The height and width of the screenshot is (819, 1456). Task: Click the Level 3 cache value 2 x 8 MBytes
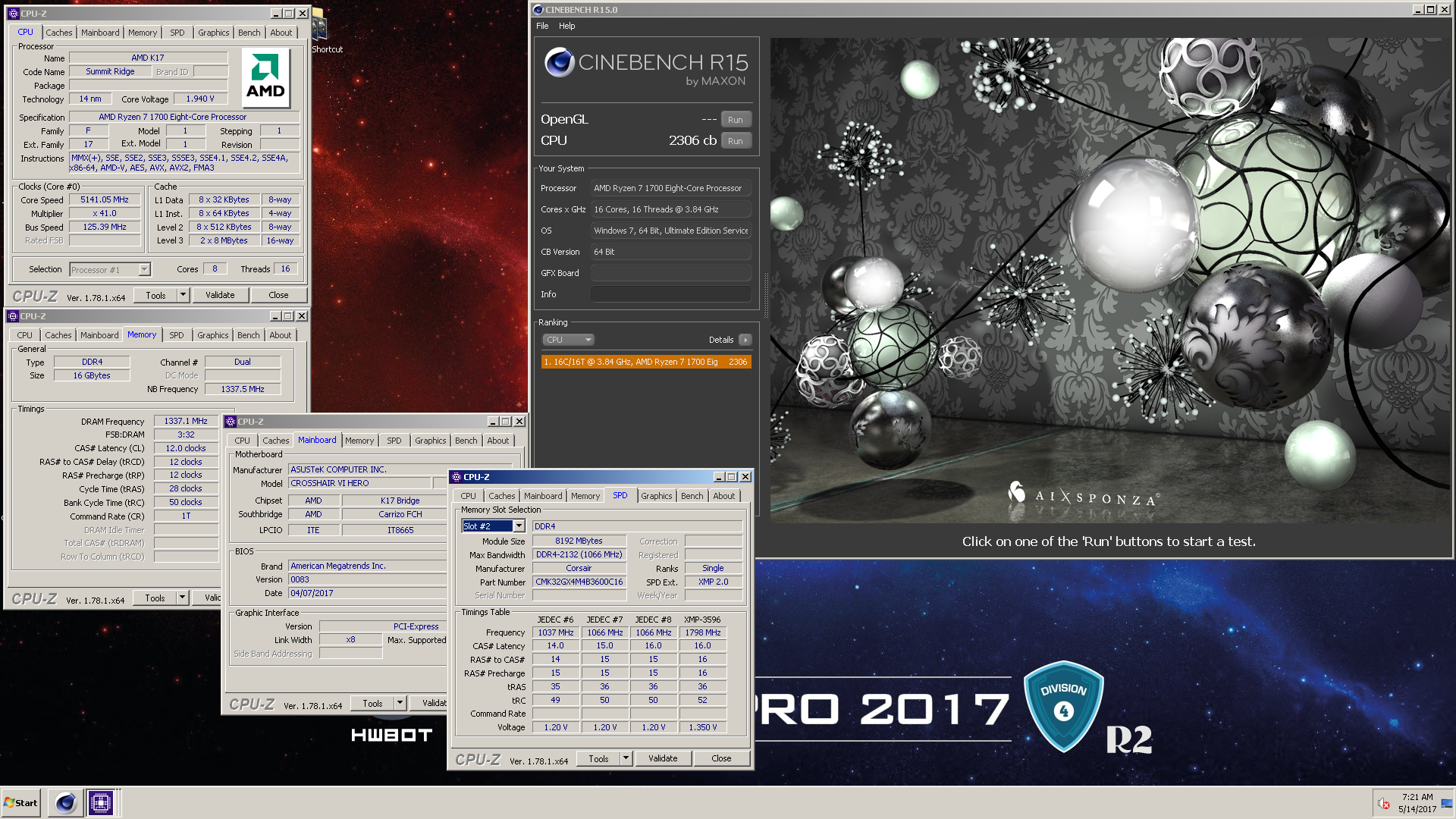pos(224,240)
